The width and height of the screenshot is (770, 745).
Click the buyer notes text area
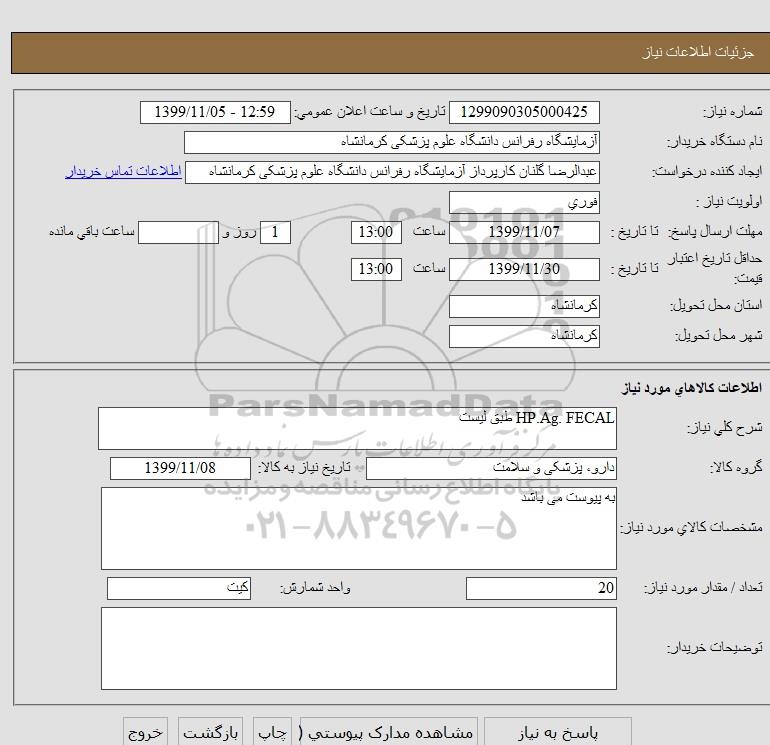tap(358, 648)
